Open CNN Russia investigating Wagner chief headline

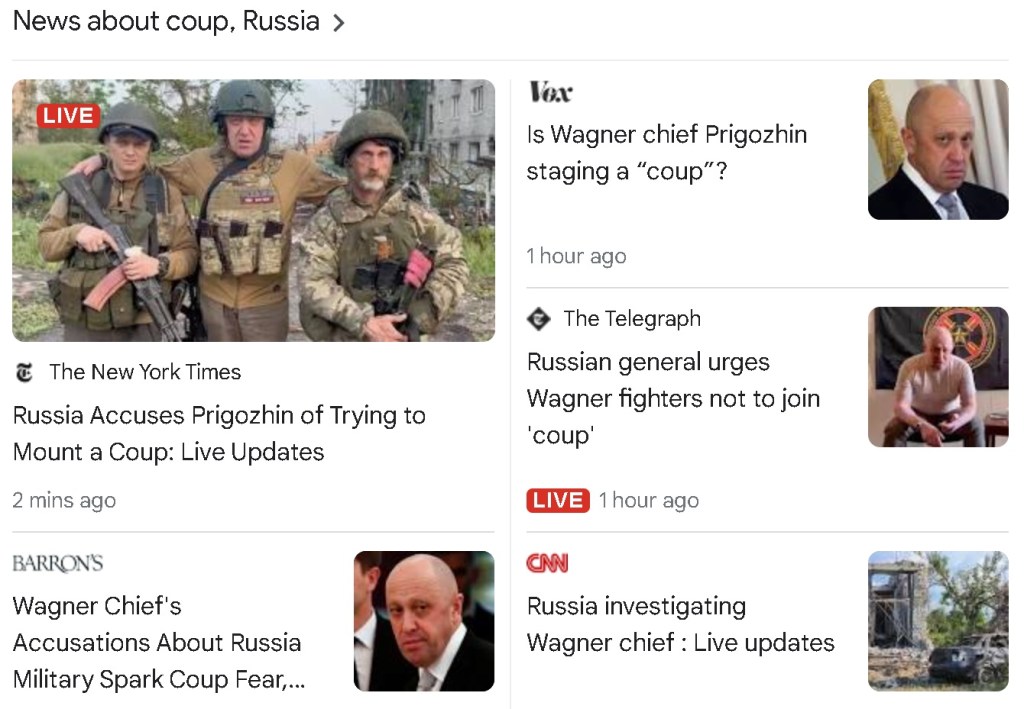point(680,624)
